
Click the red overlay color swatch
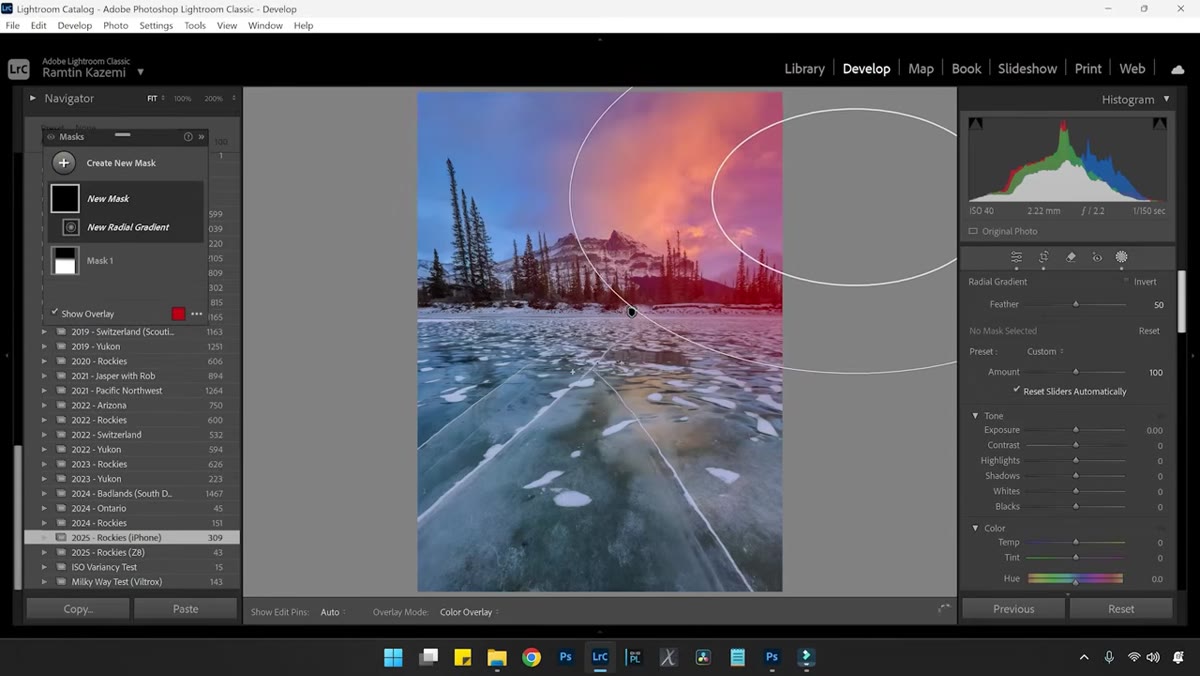coord(178,314)
